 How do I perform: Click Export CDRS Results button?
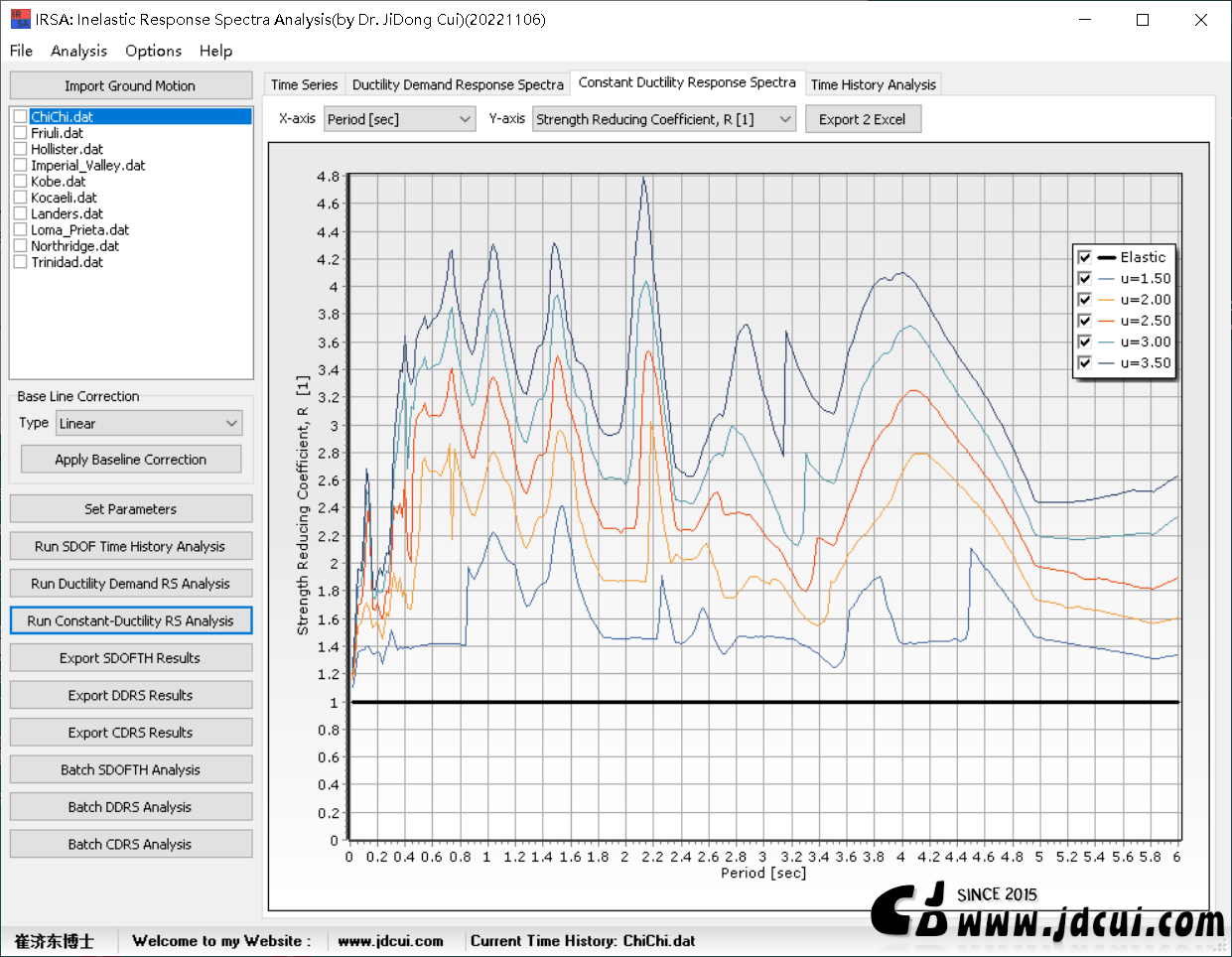(131, 733)
